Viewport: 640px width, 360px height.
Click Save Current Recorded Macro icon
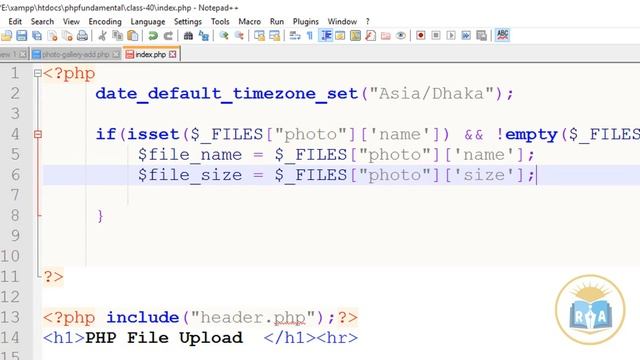click(x=482, y=36)
